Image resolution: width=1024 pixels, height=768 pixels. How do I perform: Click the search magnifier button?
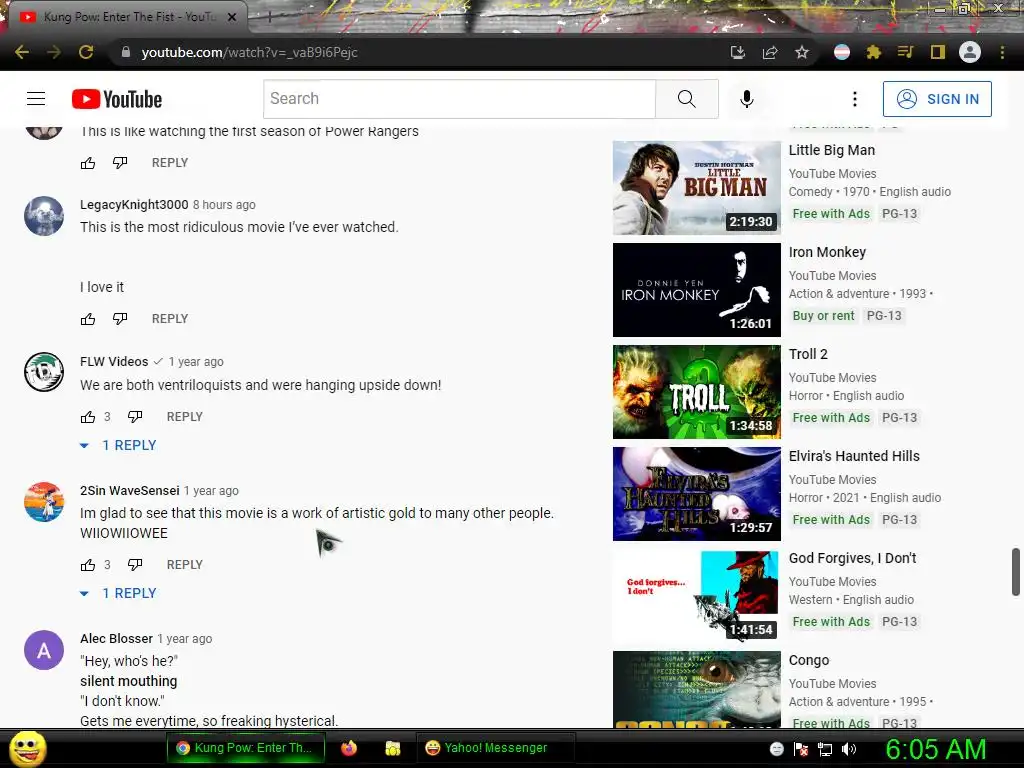[x=686, y=99]
